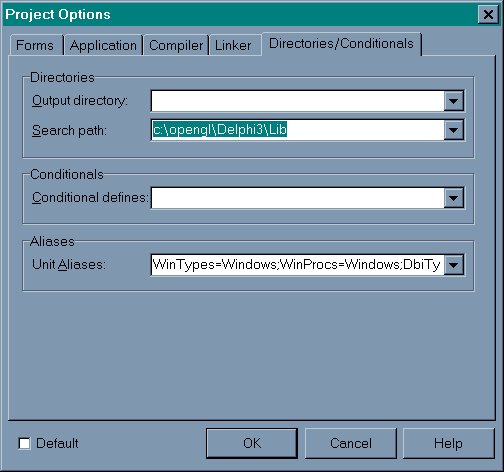Enable the Default checkbox

tap(24, 443)
